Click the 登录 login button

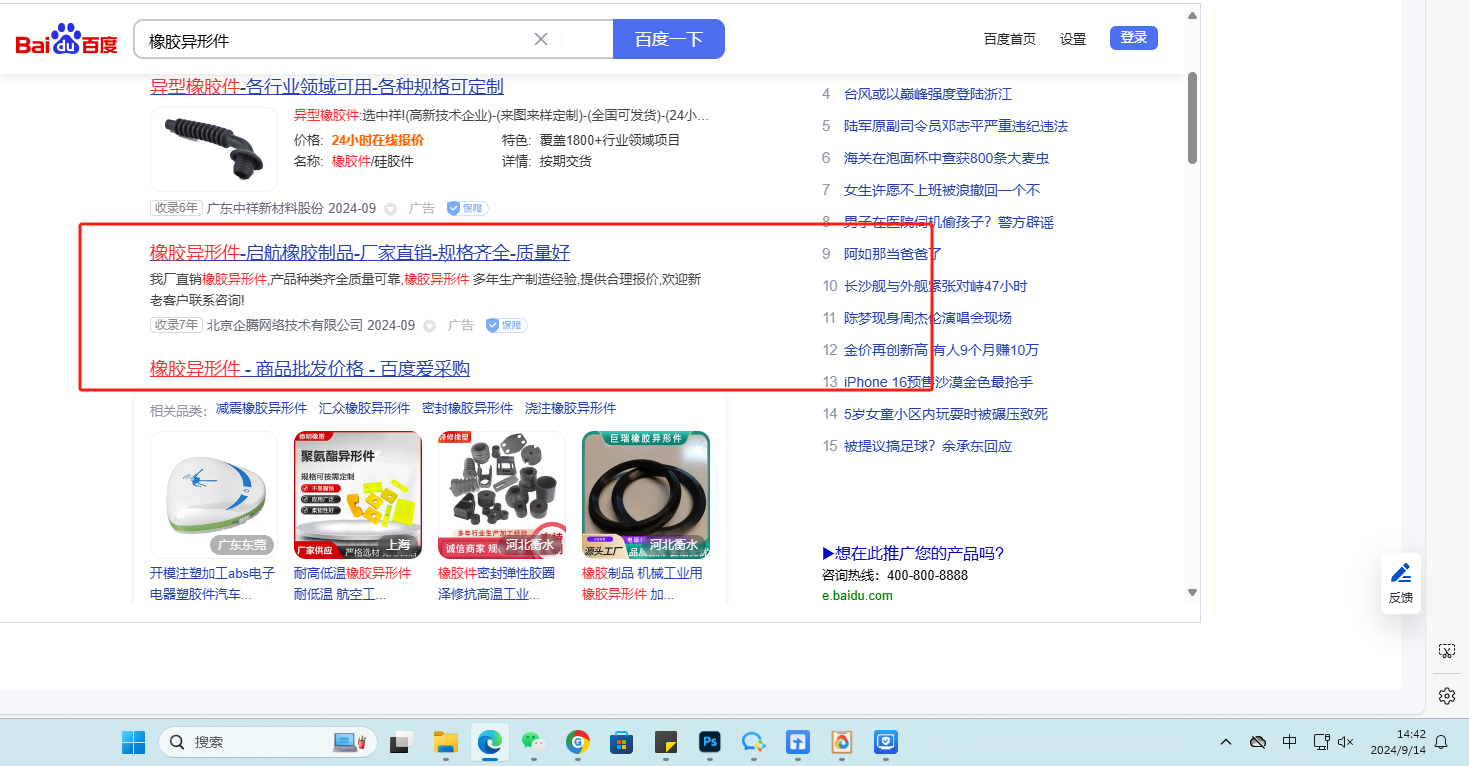1134,38
